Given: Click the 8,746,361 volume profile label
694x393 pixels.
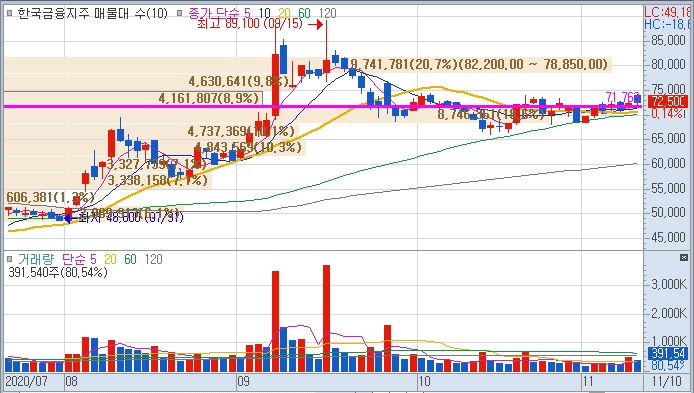Looking at the screenshot, I should pos(491,114).
